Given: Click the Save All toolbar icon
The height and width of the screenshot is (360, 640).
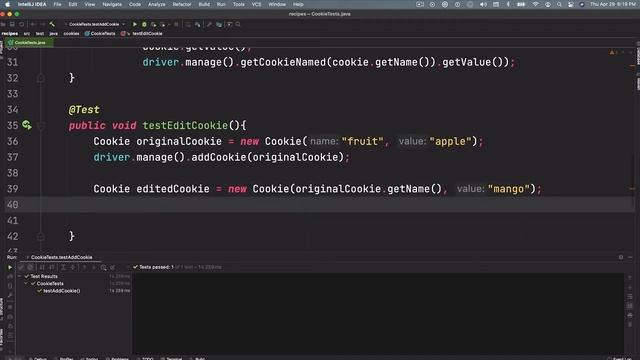Looking at the screenshot, I should (12, 24).
